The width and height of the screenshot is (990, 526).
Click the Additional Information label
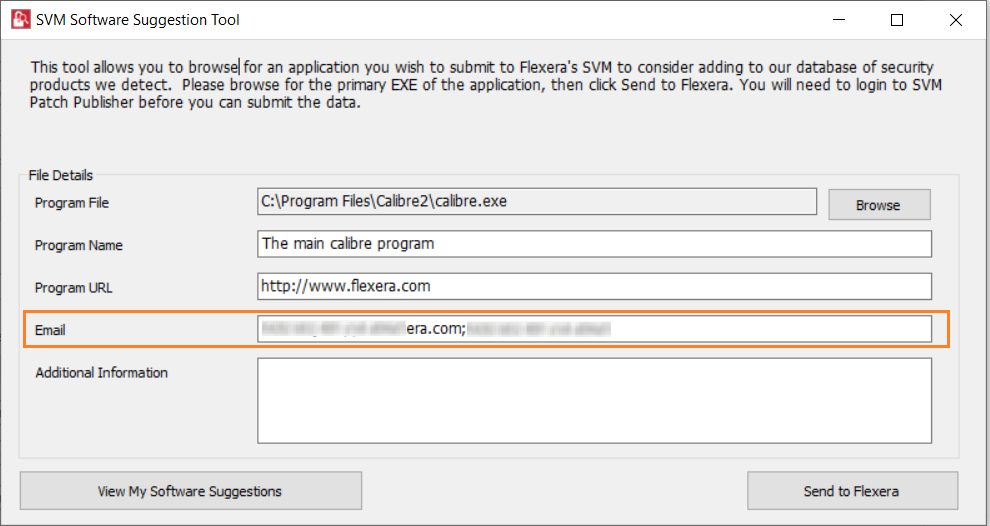[x=102, y=373]
